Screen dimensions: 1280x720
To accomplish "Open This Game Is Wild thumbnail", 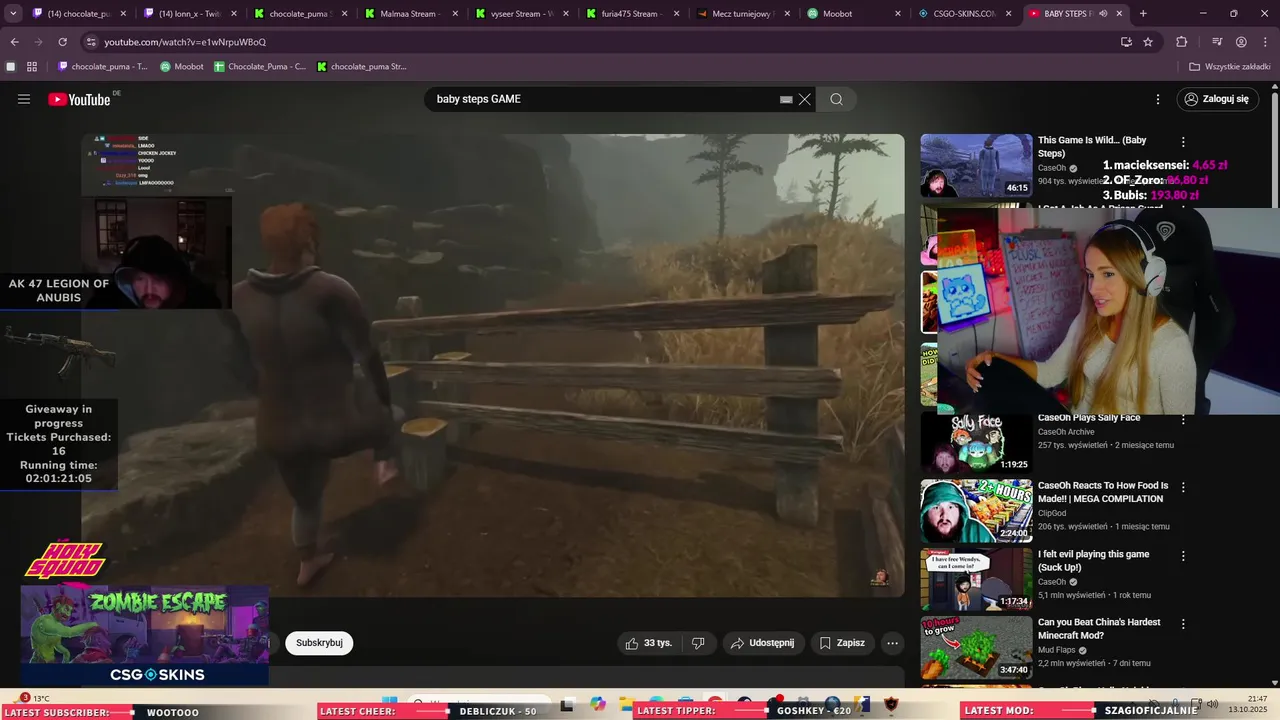I will (976, 166).
